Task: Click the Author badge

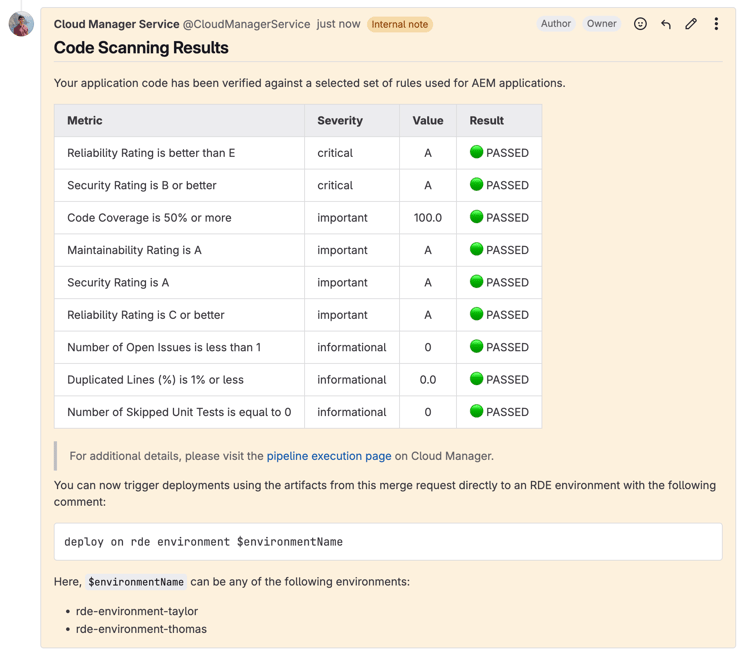Action: [x=556, y=24]
